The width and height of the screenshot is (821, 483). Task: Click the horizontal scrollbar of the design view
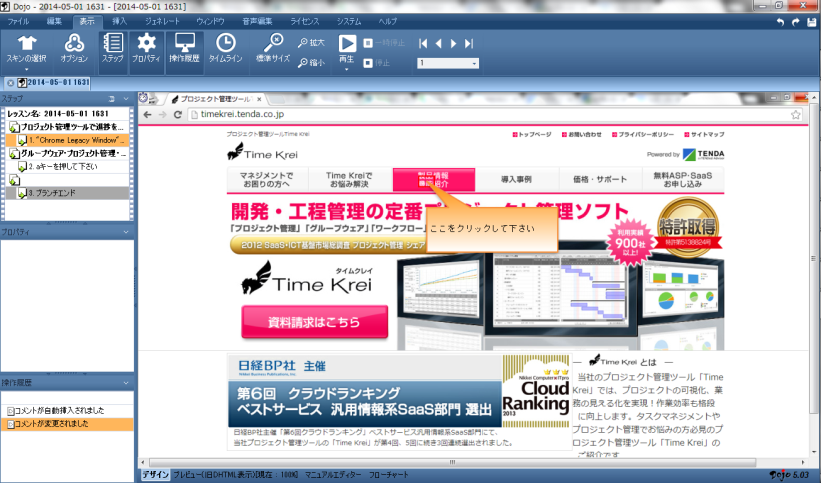pyautogui.click(x=452, y=463)
